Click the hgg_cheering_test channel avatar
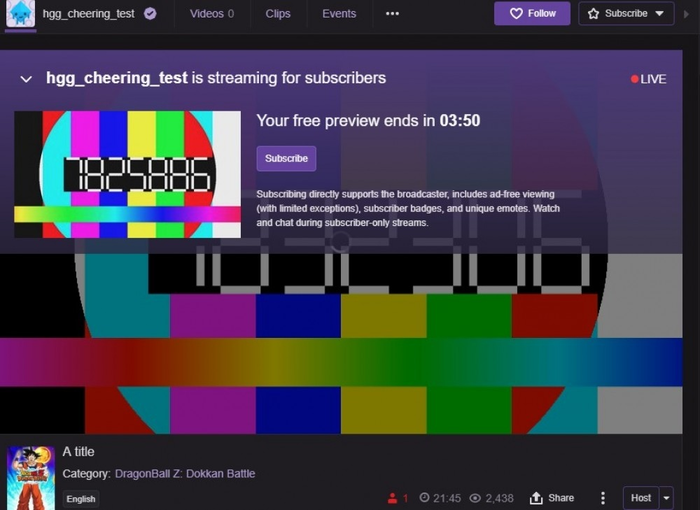Screen dimensions: 700x510 coord(21,14)
